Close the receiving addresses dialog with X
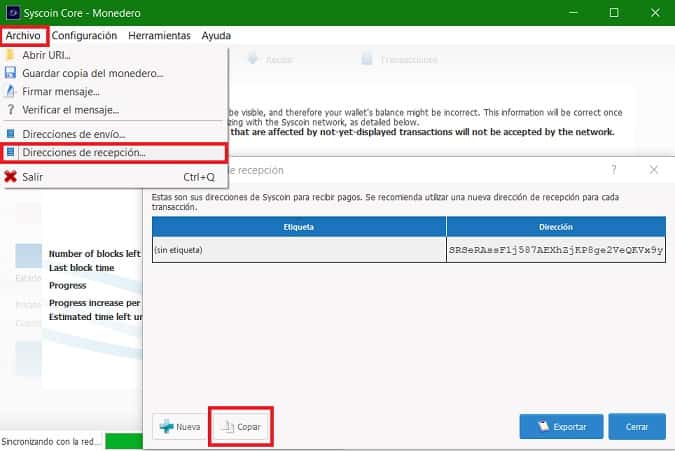The image size is (675, 451). [653, 170]
